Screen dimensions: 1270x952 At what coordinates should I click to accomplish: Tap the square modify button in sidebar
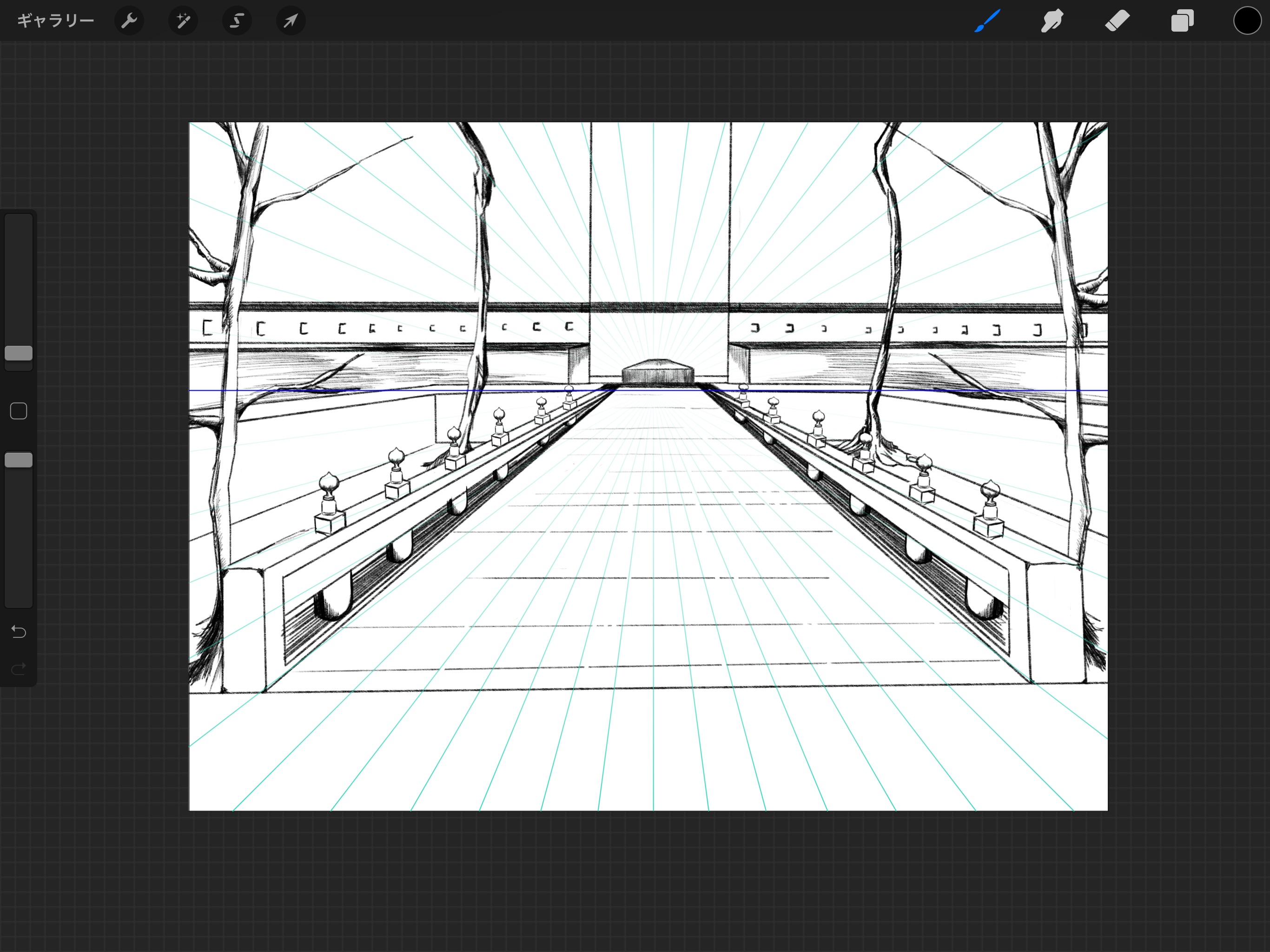coord(19,411)
